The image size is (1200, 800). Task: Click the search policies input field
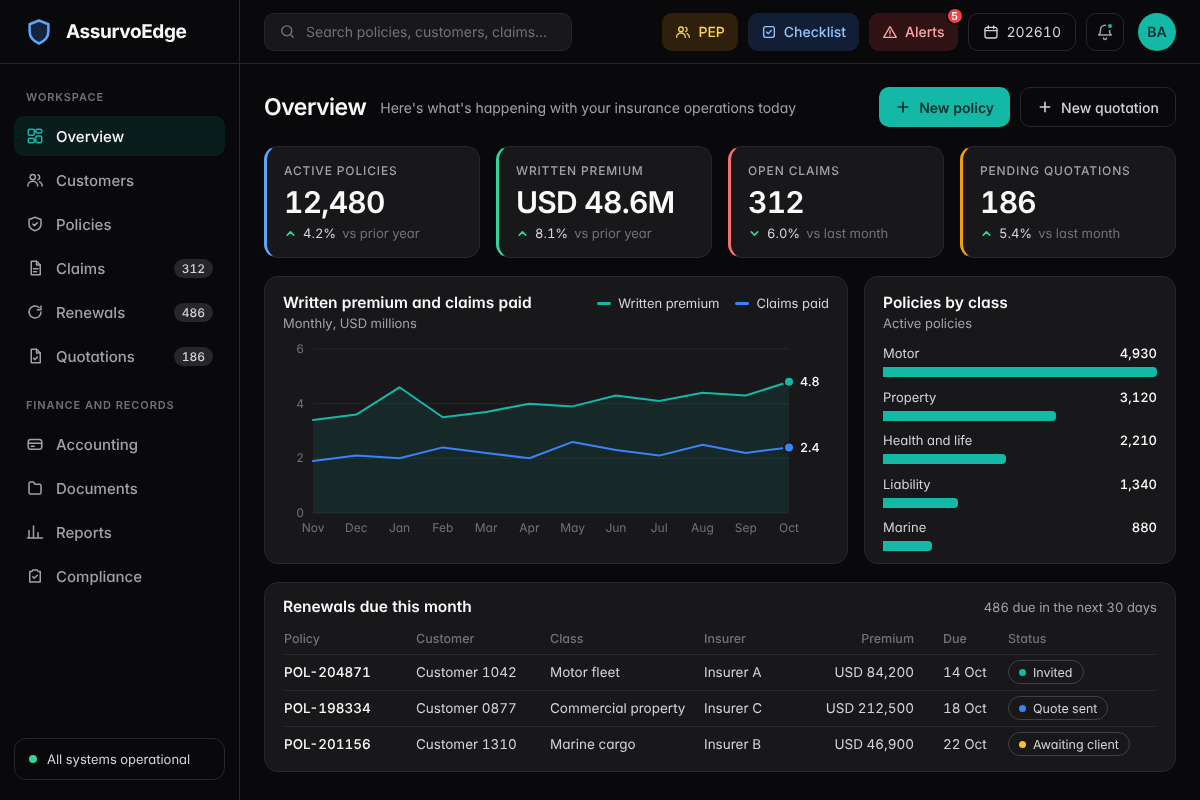point(418,32)
